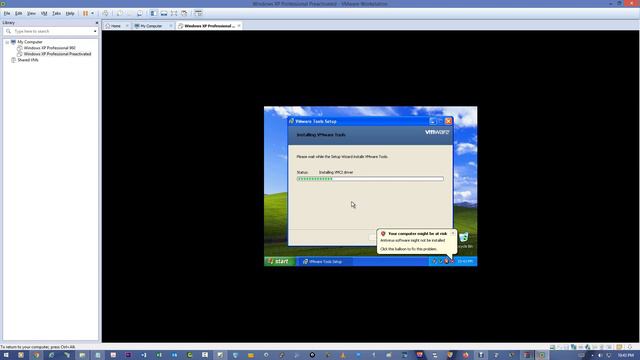
Task: Open the View menu
Action: tap(31, 13)
